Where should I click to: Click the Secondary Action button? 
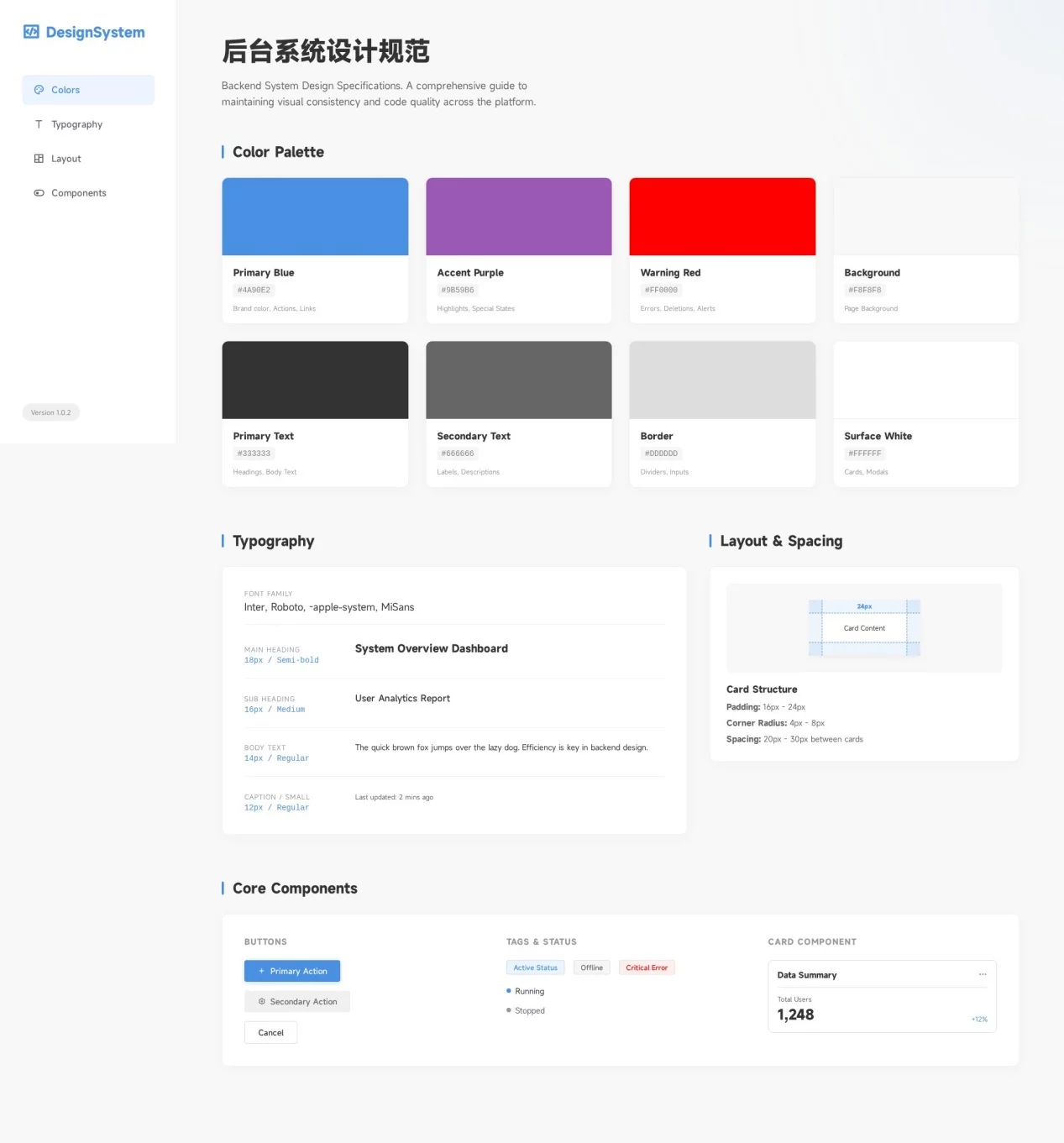[297, 1002]
